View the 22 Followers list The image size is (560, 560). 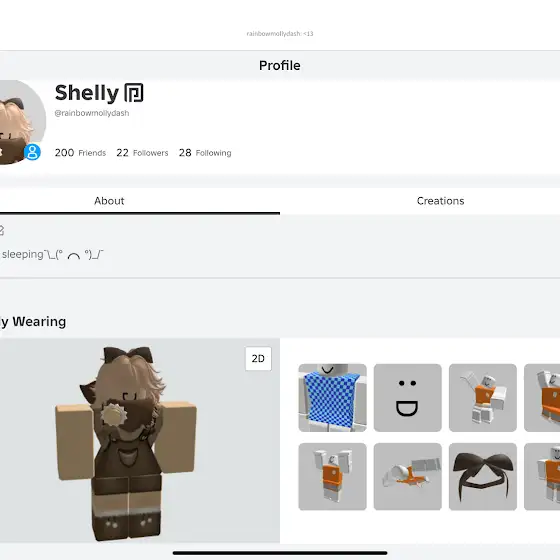pyautogui.click(x=142, y=153)
